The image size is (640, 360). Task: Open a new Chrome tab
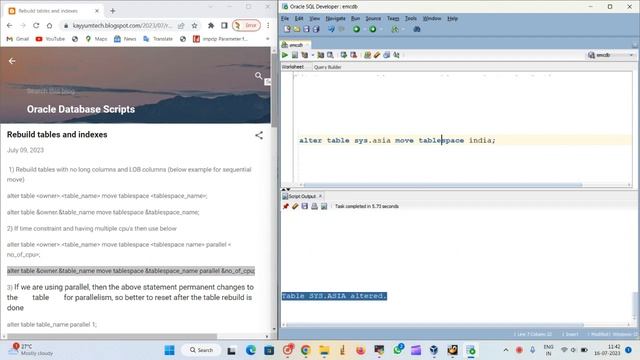tap(113, 11)
